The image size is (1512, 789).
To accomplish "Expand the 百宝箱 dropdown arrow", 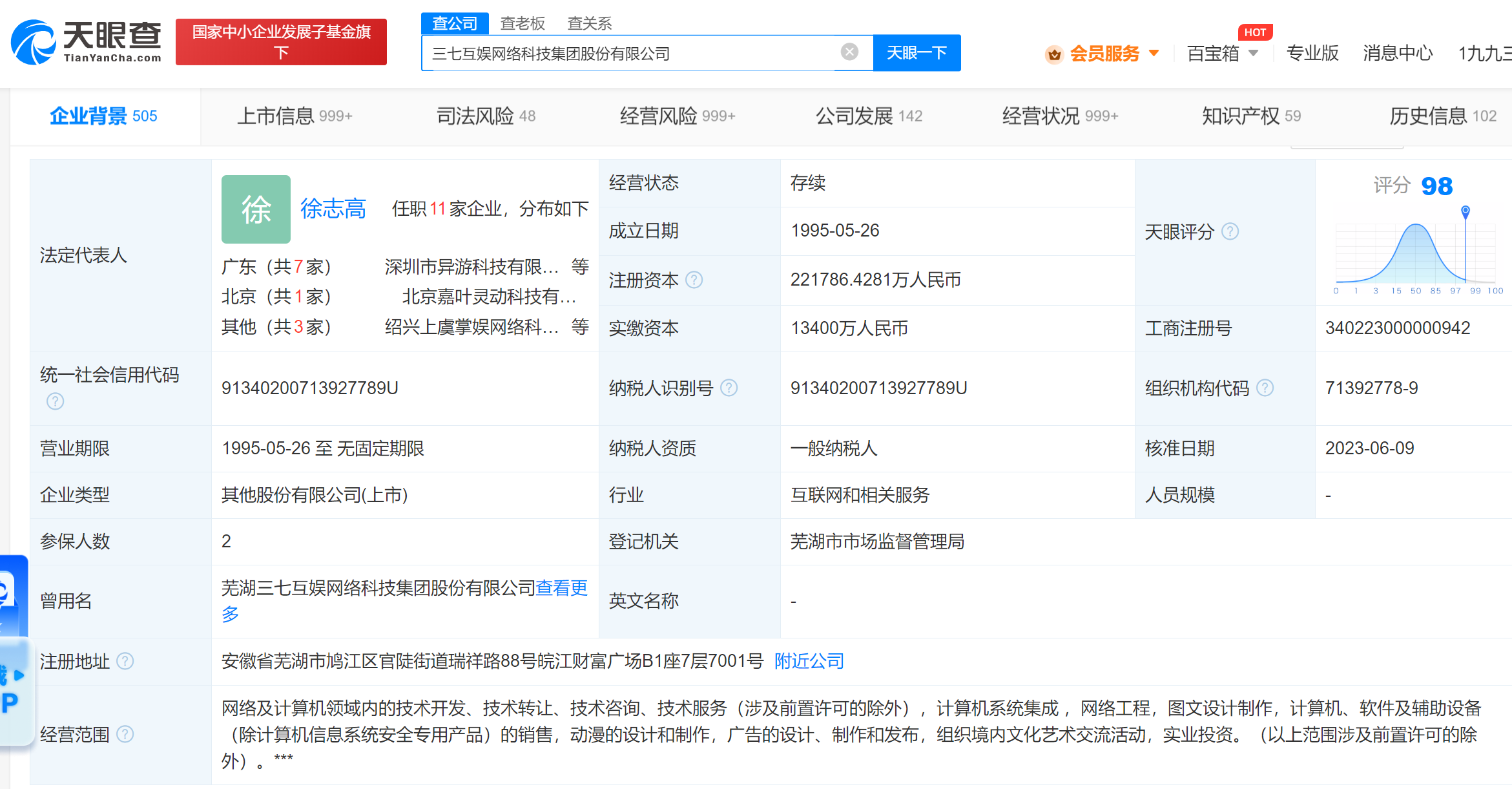I will click(1254, 53).
